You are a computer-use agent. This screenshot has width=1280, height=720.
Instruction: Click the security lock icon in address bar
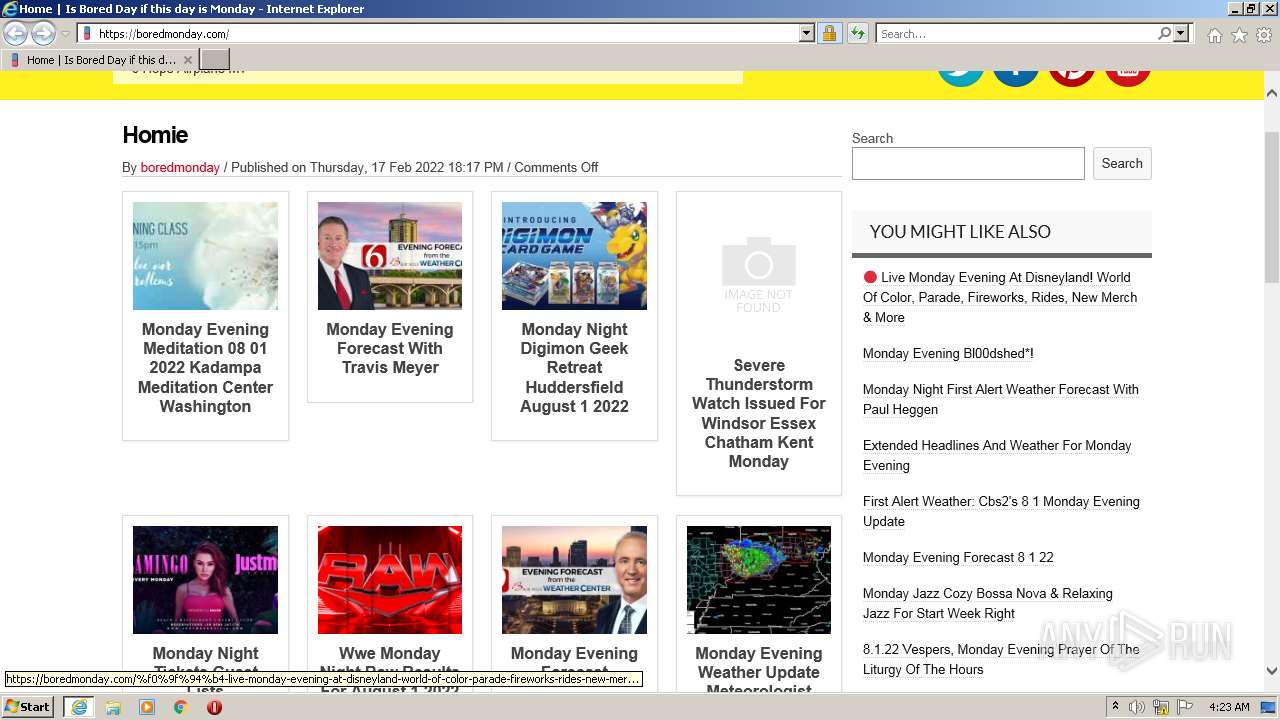829,34
